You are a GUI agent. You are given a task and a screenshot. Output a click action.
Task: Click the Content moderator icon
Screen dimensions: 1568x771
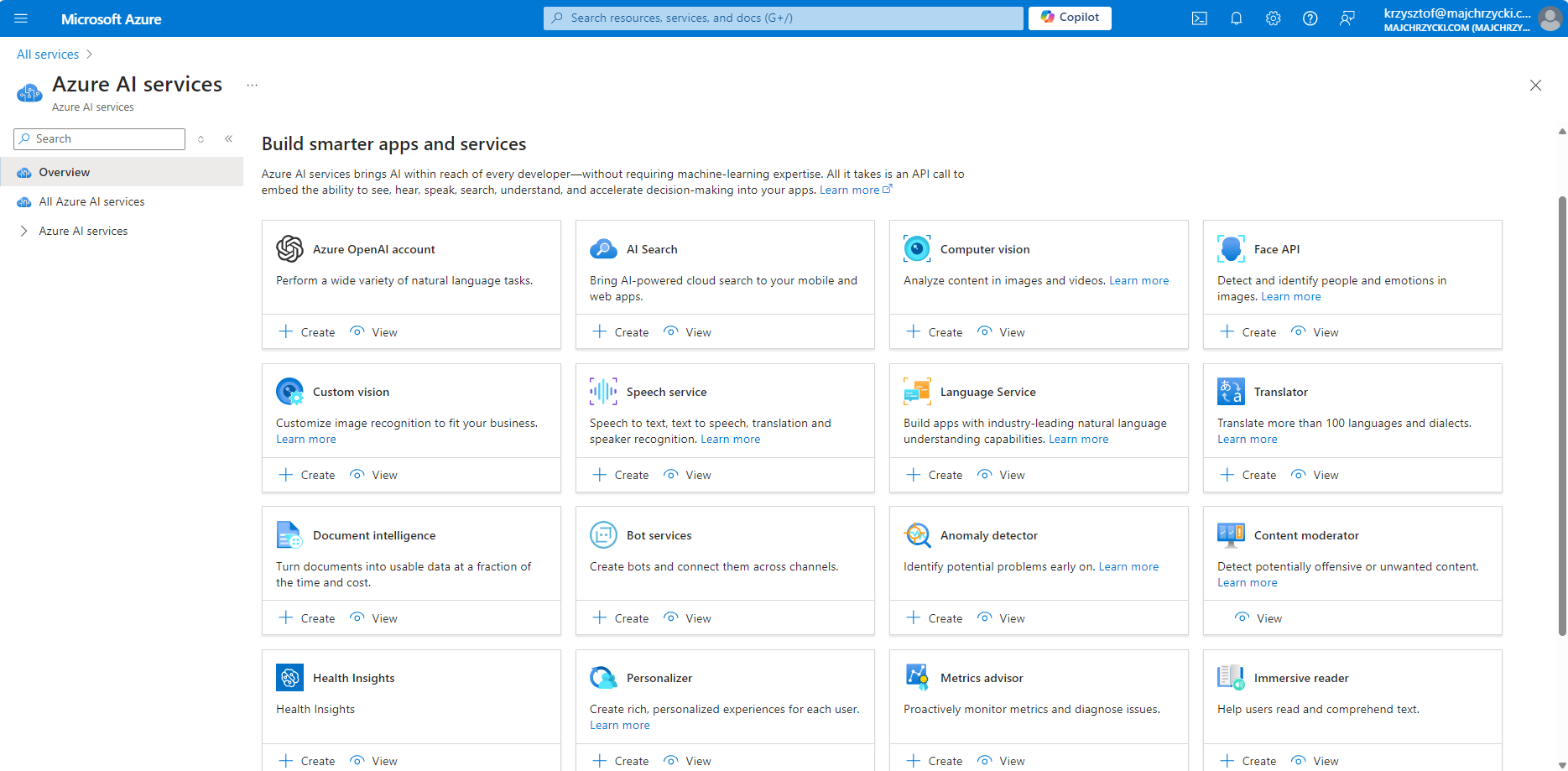[x=1231, y=535]
